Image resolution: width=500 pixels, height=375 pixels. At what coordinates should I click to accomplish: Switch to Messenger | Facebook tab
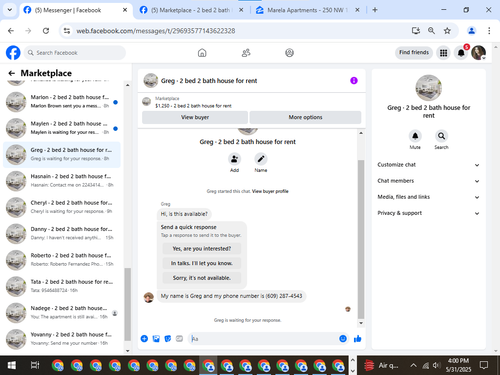[76, 10]
